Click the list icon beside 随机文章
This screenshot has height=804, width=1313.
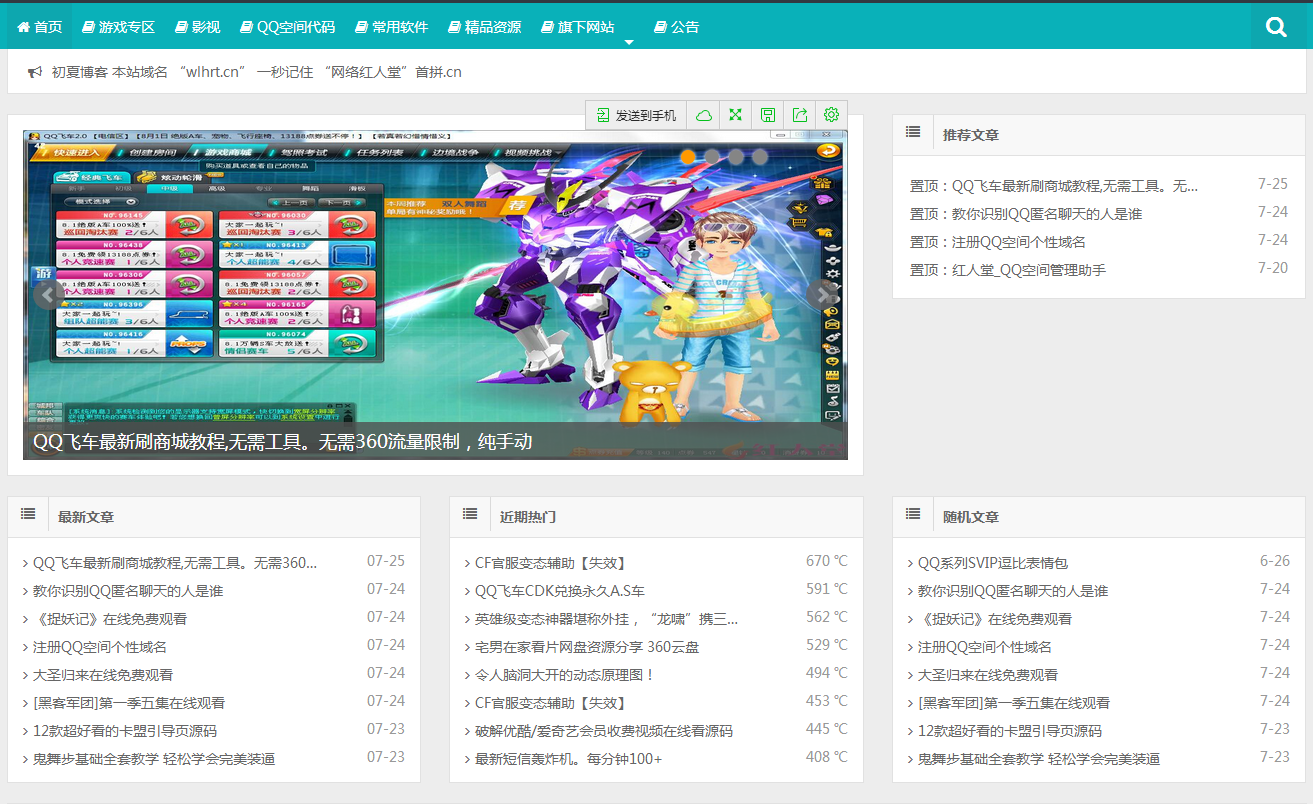(913, 513)
